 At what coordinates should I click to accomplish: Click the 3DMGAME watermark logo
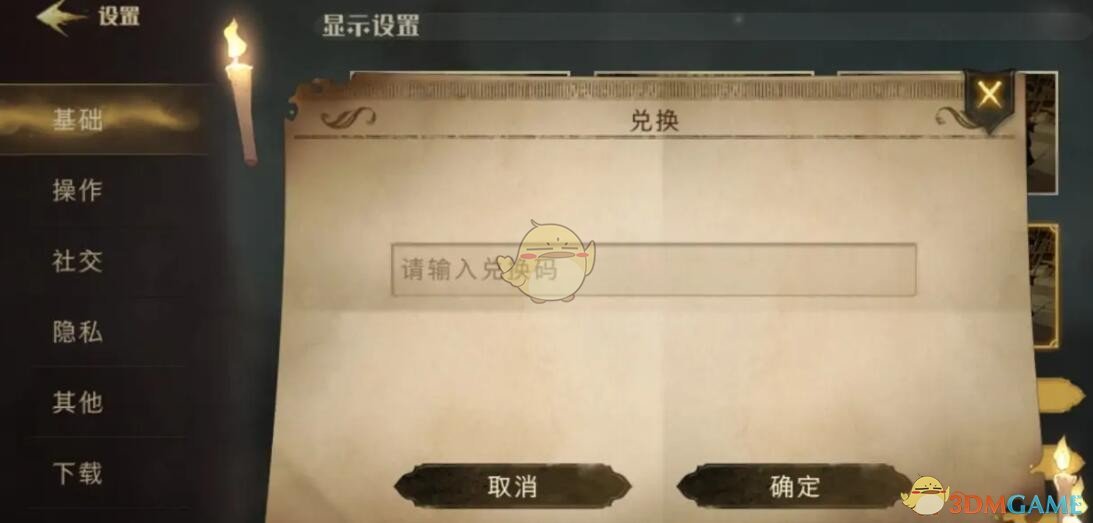[997, 496]
